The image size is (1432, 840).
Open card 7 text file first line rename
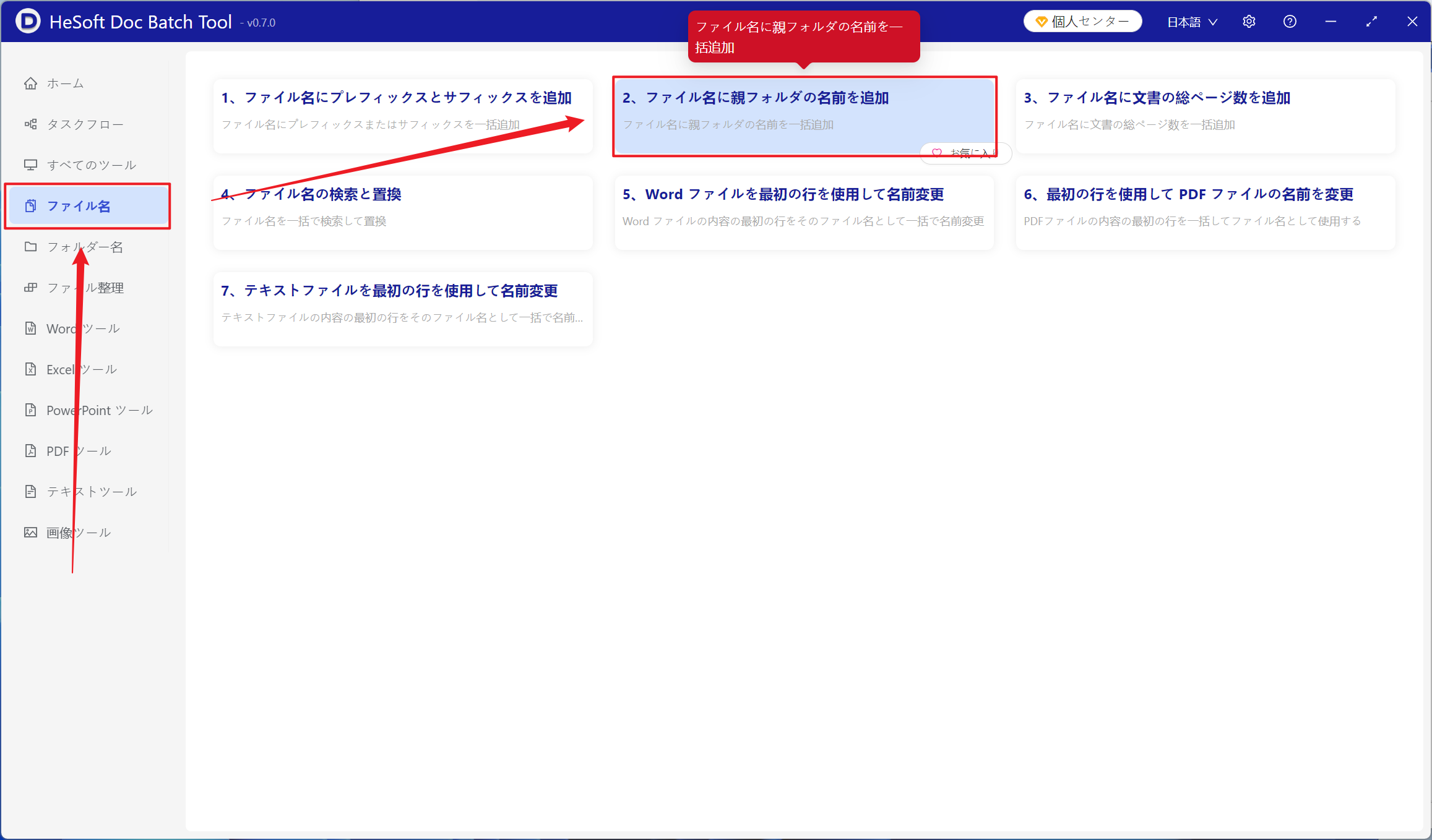click(x=403, y=309)
